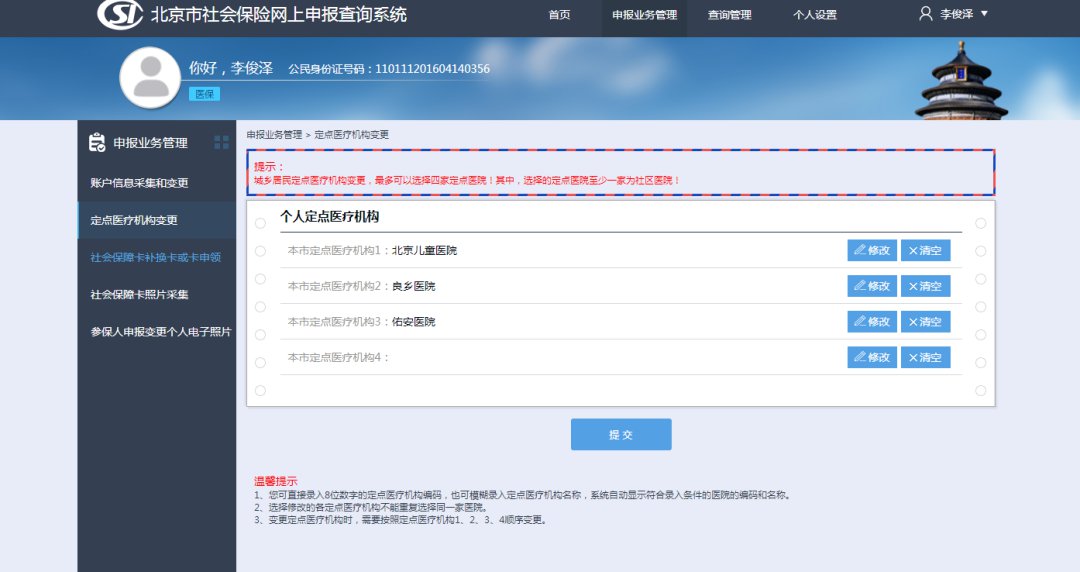Go to 个人设置 in top navigation

coord(814,15)
